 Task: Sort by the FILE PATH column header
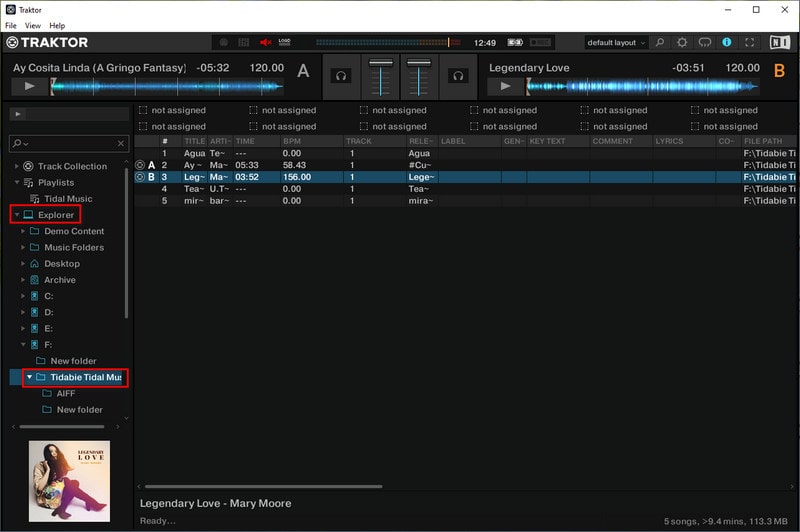click(770, 141)
